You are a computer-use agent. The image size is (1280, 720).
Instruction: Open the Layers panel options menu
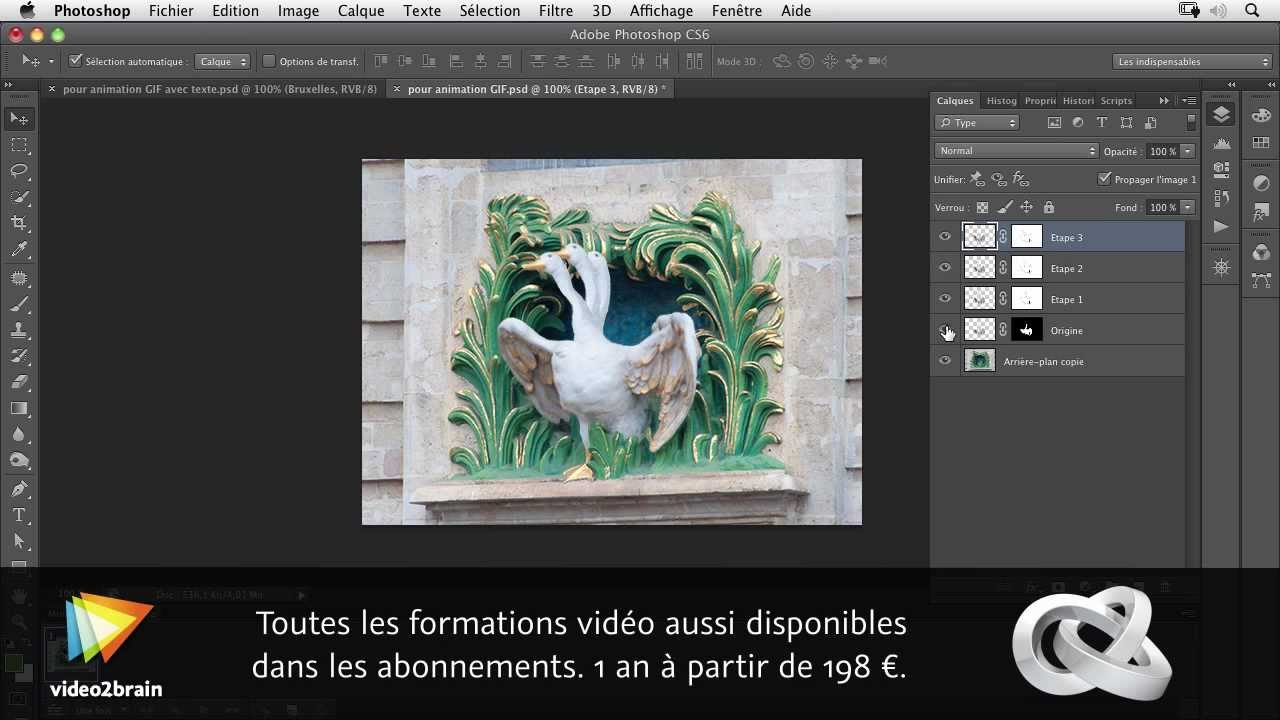(x=1189, y=100)
